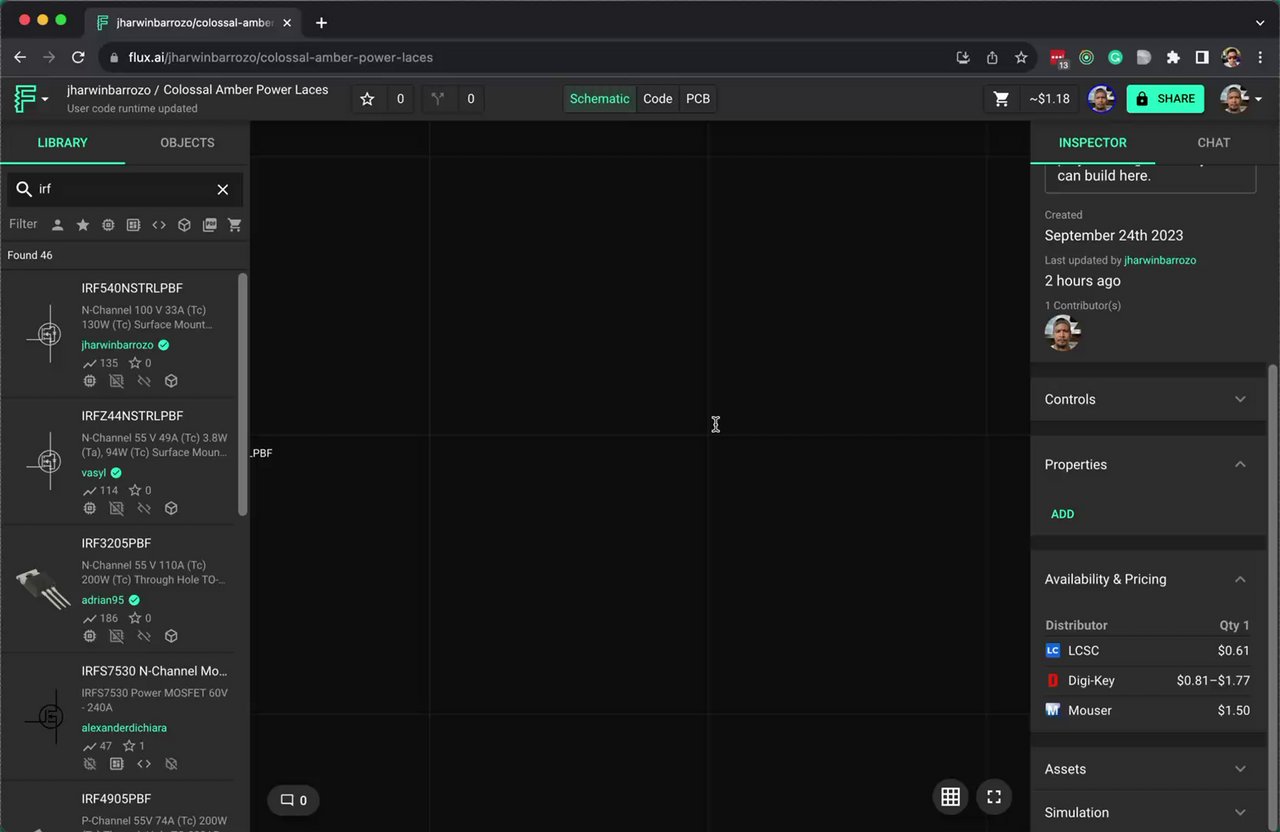Toggle the code brackets filter
Image resolution: width=1280 pixels, height=832 pixels.
(159, 225)
